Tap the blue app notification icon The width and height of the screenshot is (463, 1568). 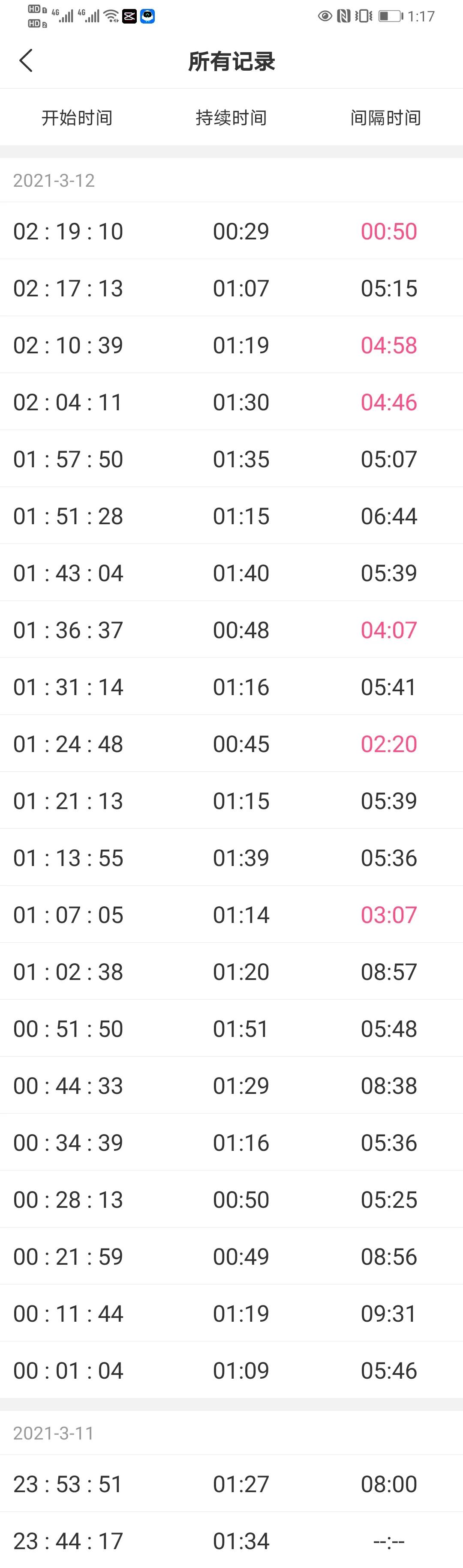click(x=147, y=16)
